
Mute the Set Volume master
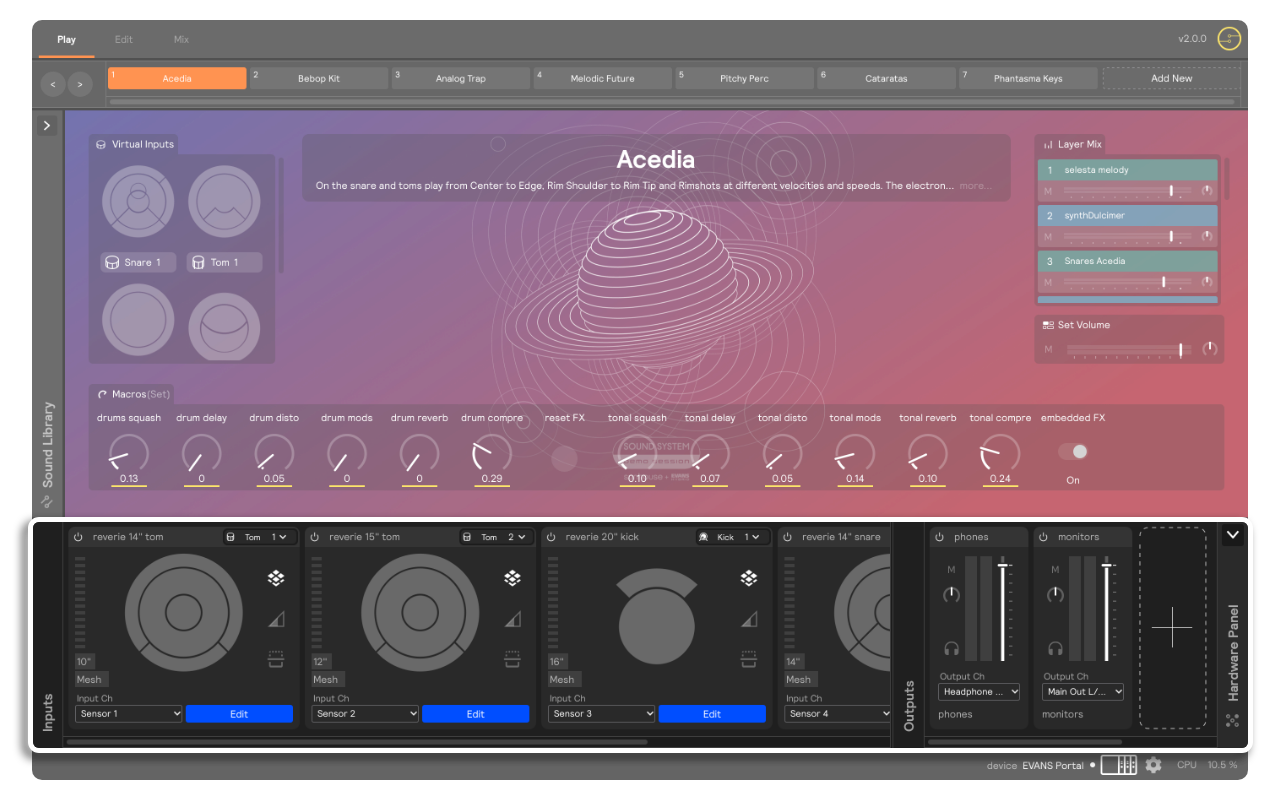[x=1048, y=349]
